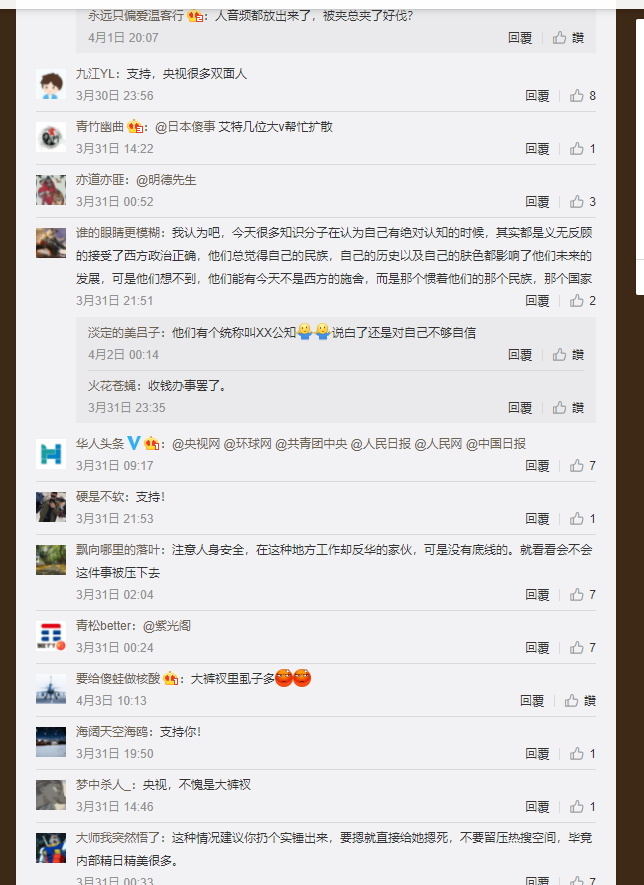Open the @人民日报 mention link
Image resolution: width=644 pixels, height=885 pixels.
pos(380,444)
